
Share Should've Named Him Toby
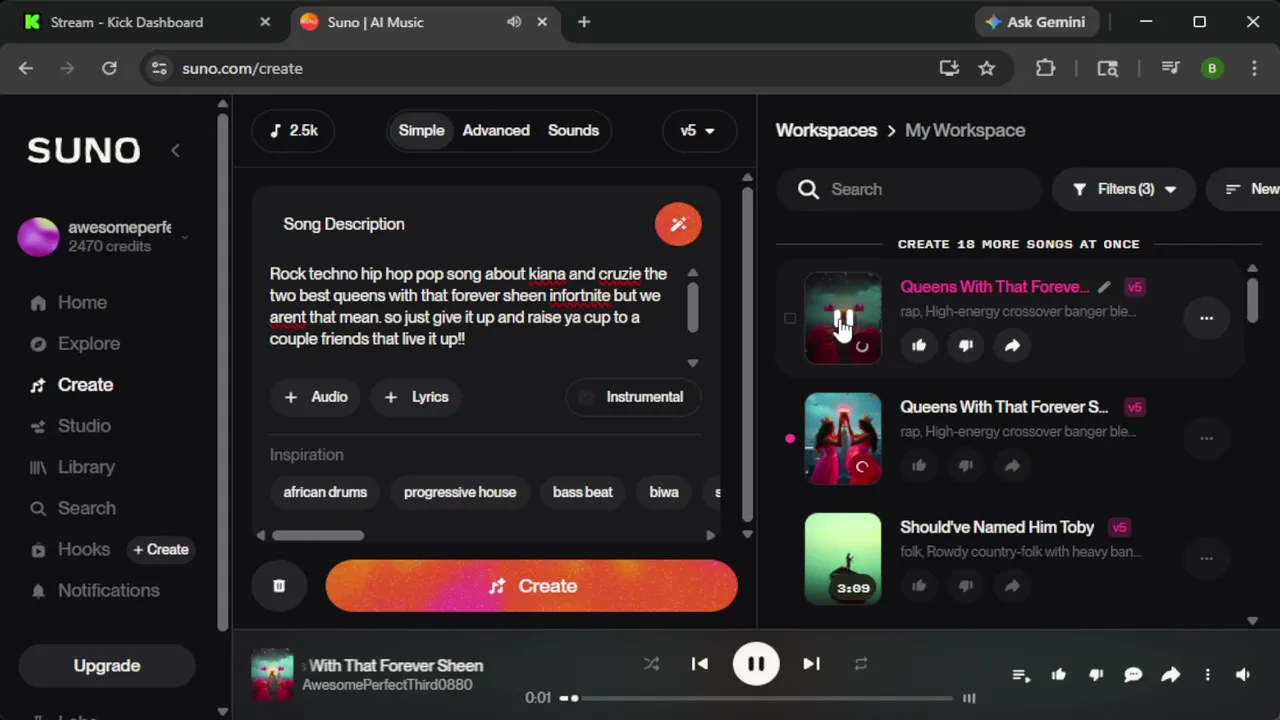coord(1012,585)
